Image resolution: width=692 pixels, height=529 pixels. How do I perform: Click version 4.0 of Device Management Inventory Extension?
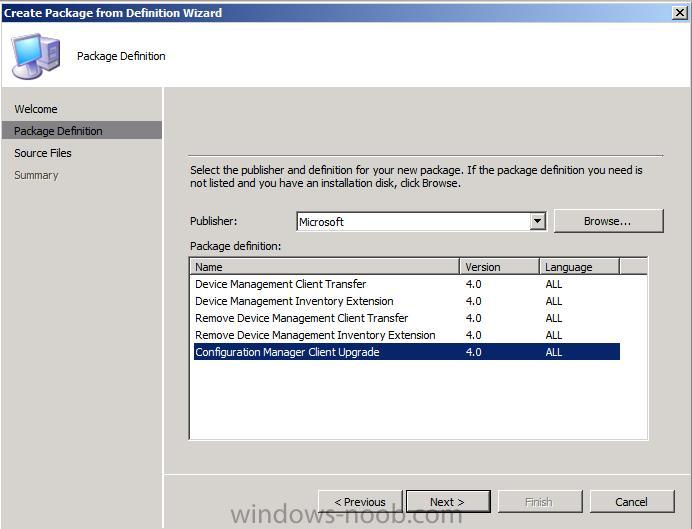[474, 301]
